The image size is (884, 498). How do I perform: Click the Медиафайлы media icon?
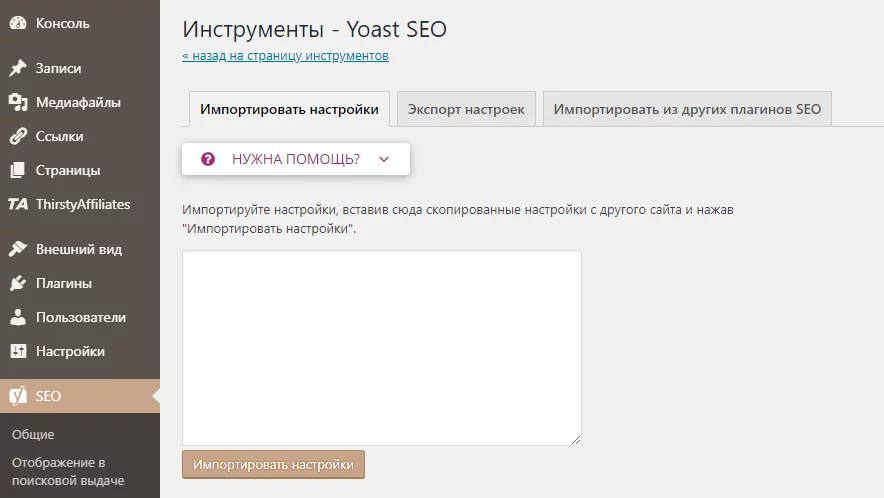click(18, 102)
